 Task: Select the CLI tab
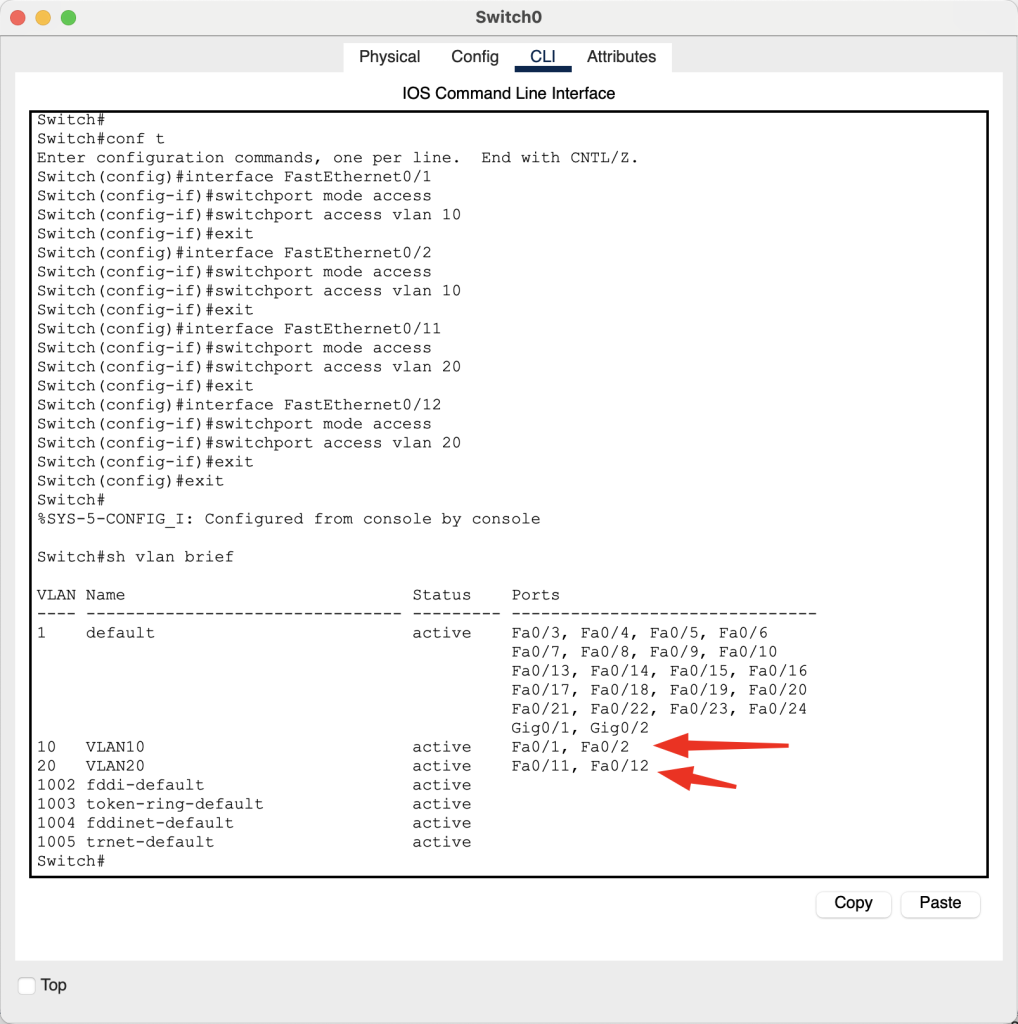tap(542, 57)
